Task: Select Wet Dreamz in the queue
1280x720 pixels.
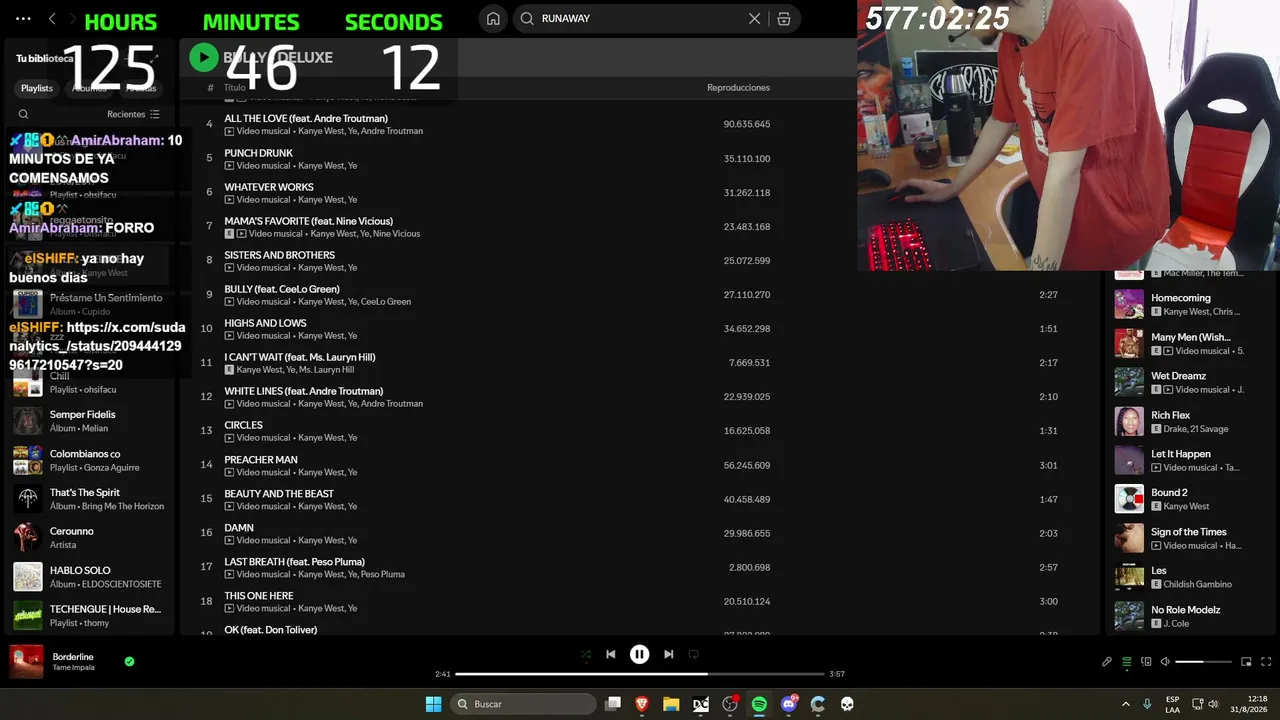Action: coord(1190,382)
